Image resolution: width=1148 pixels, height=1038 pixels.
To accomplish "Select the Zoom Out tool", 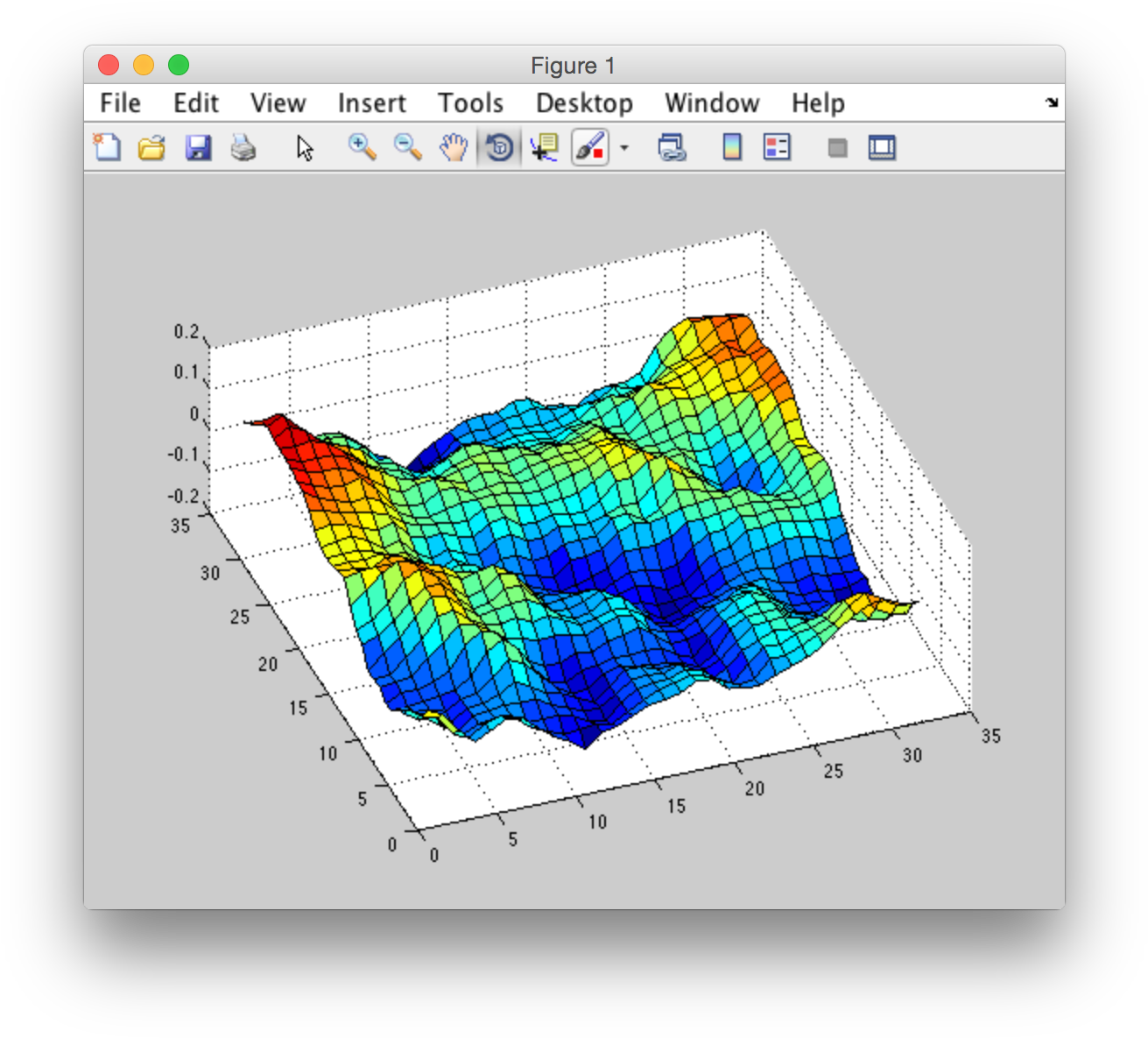I will point(407,147).
